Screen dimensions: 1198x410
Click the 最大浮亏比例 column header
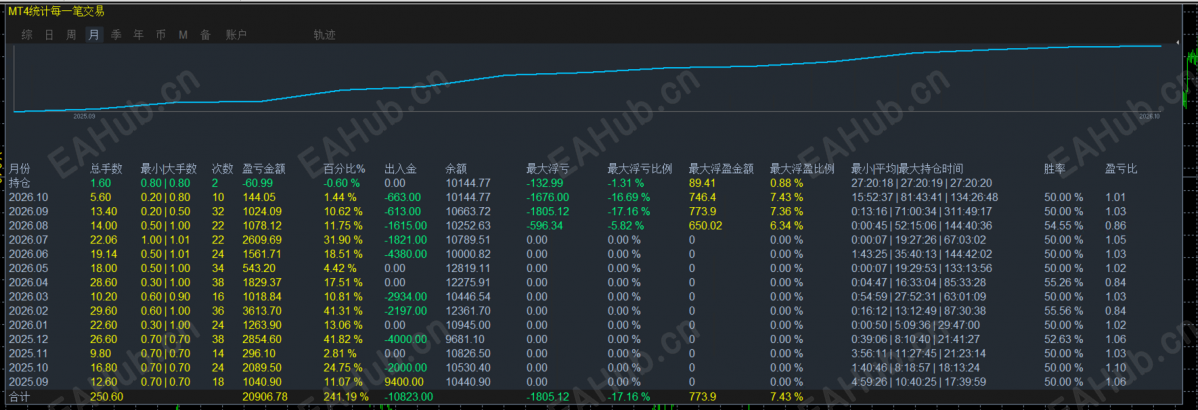[639, 169]
